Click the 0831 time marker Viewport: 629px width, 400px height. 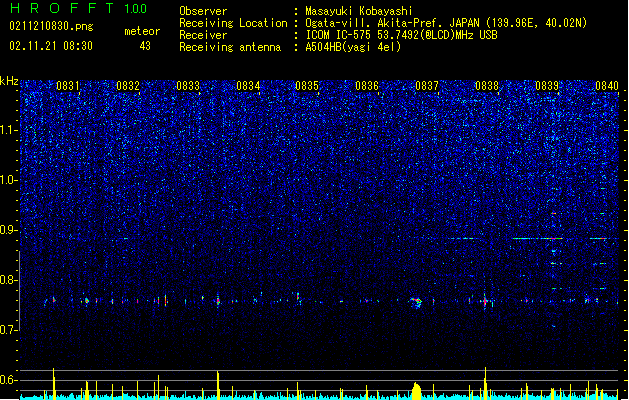(x=67, y=86)
